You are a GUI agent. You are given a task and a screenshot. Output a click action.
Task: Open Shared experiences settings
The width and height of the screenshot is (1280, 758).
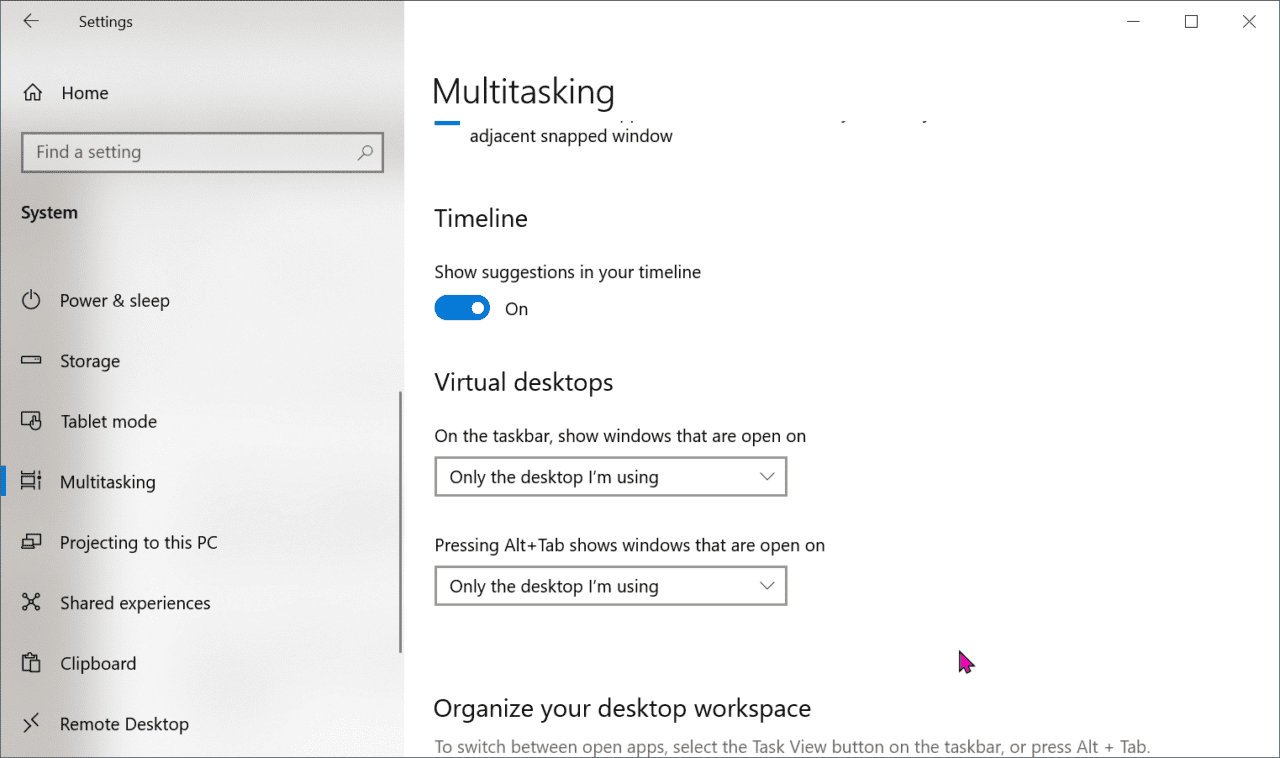pos(31,603)
